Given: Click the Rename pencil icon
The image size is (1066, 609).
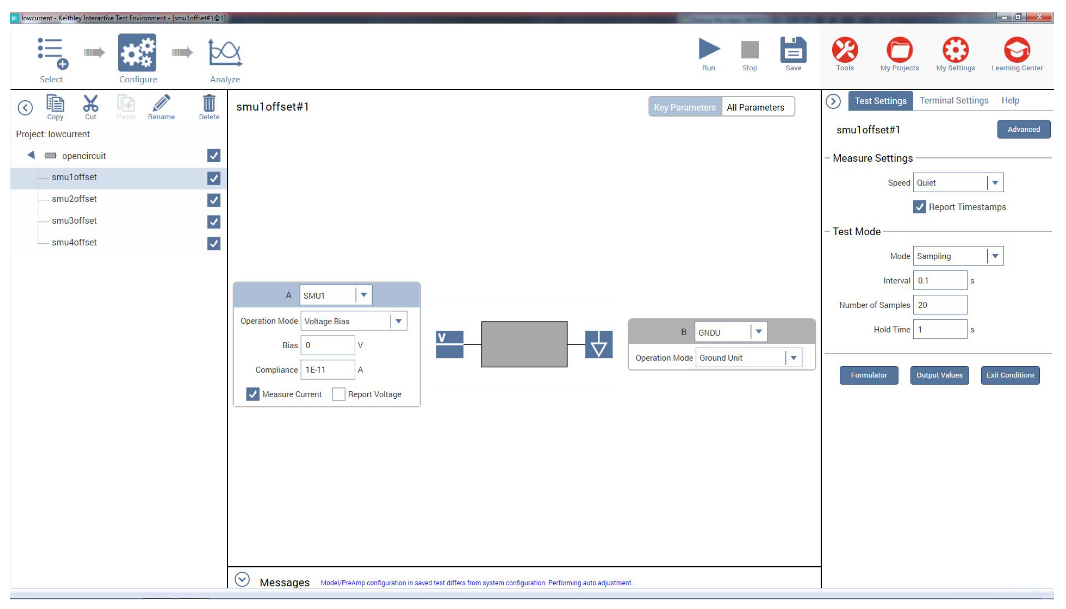Looking at the screenshot, I should point(161,103).
